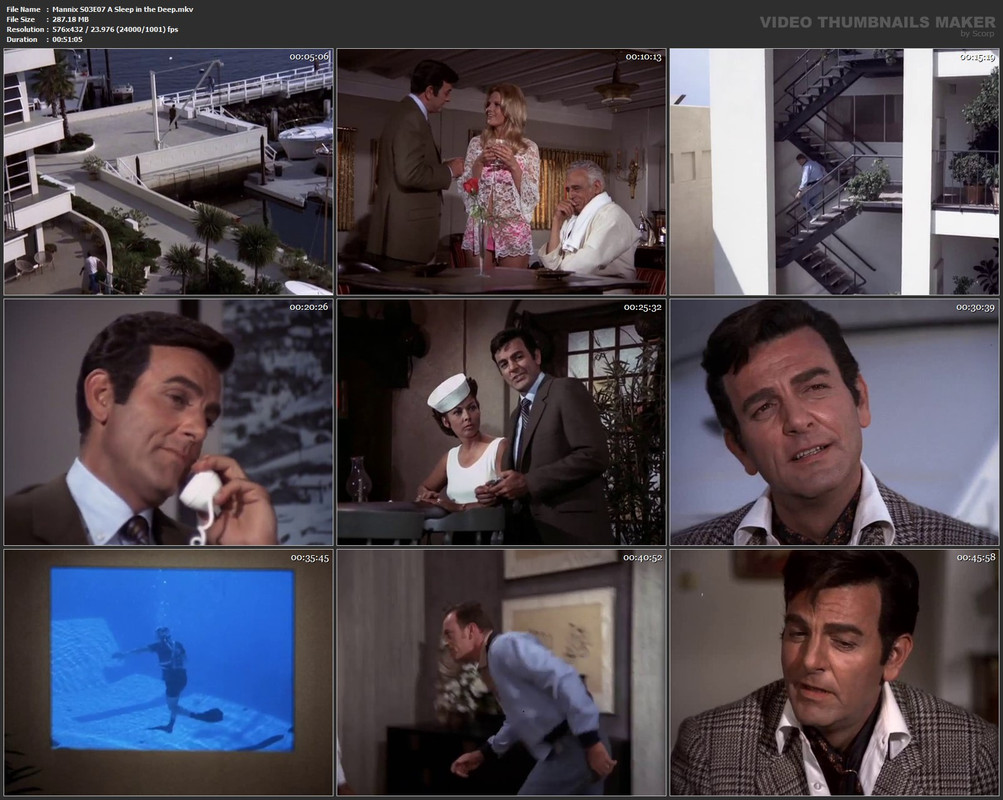
Task: Select the '00:40:52' timestamp
Action: coord(643,557)
